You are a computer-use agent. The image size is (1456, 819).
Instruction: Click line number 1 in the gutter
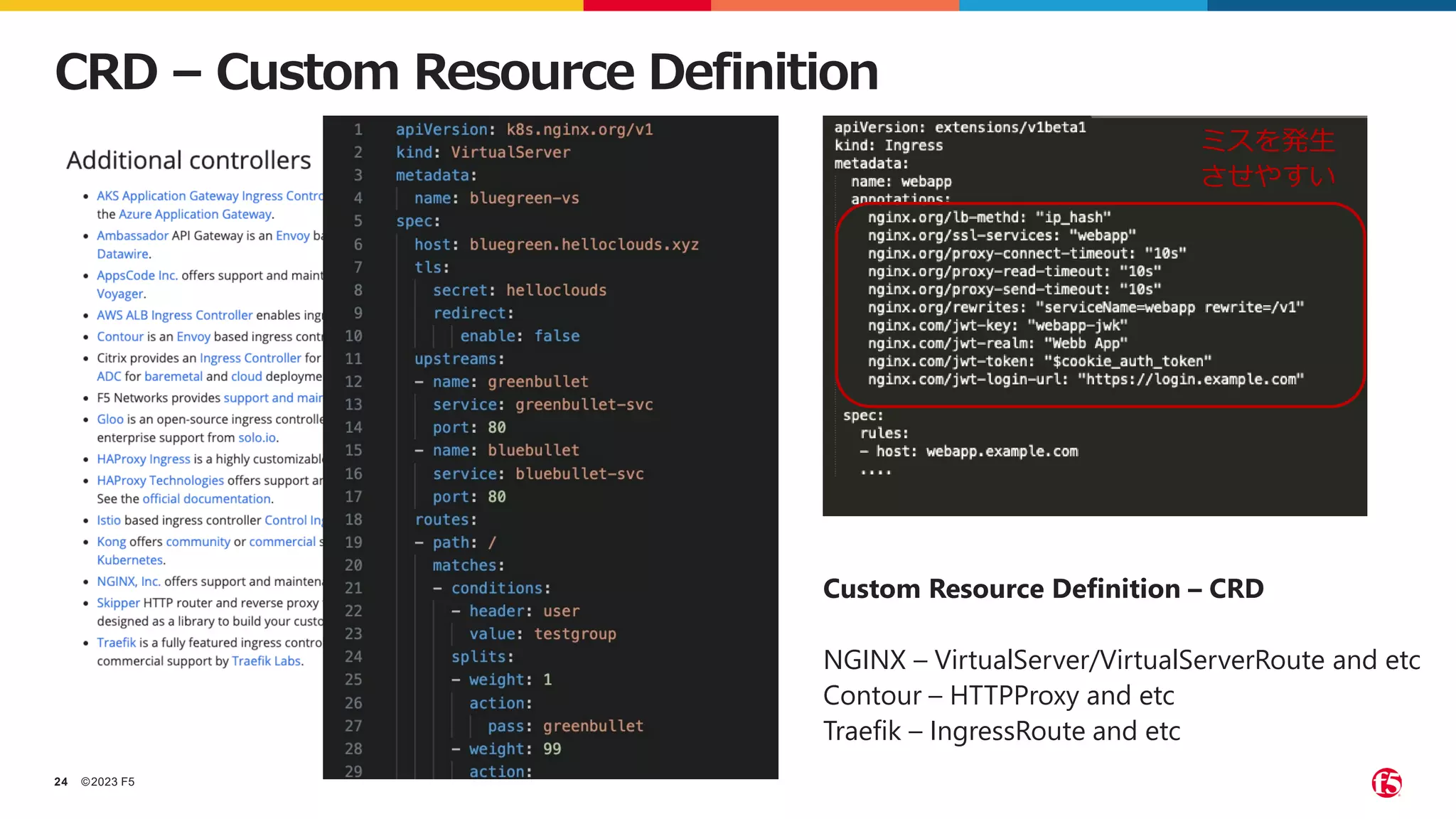[358, 129]
